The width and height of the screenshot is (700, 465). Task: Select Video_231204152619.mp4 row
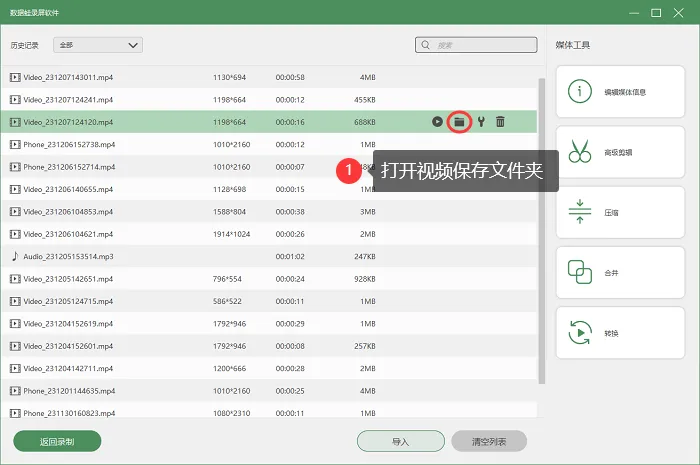tap(269, 324)
